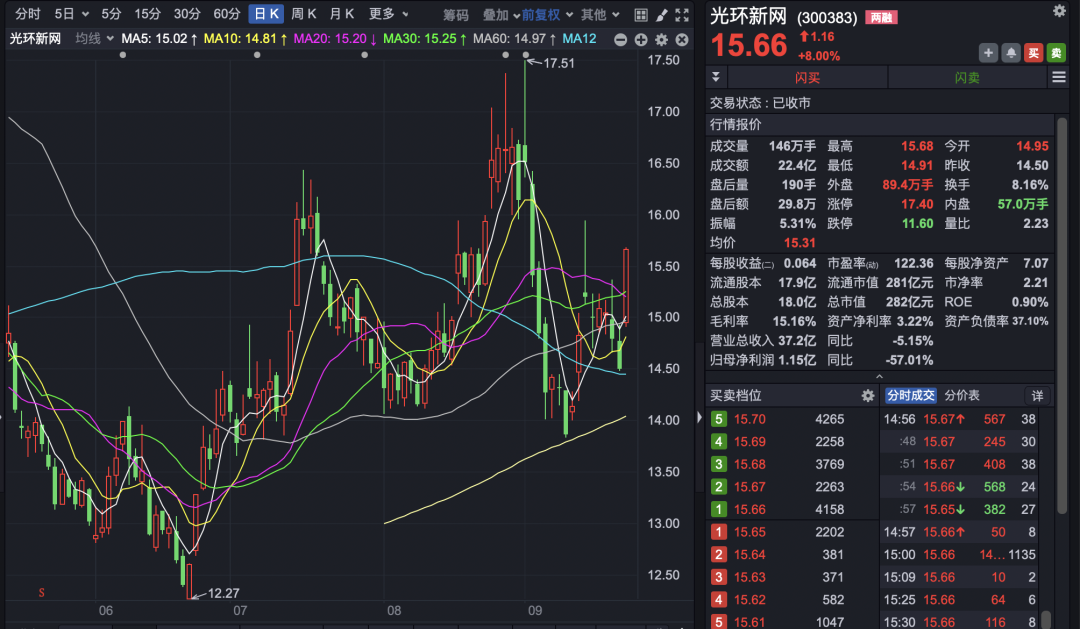The image size is (1080, 629).
Task: Zoom out chart with minus circle icon
Action: [x=621, y=39]
